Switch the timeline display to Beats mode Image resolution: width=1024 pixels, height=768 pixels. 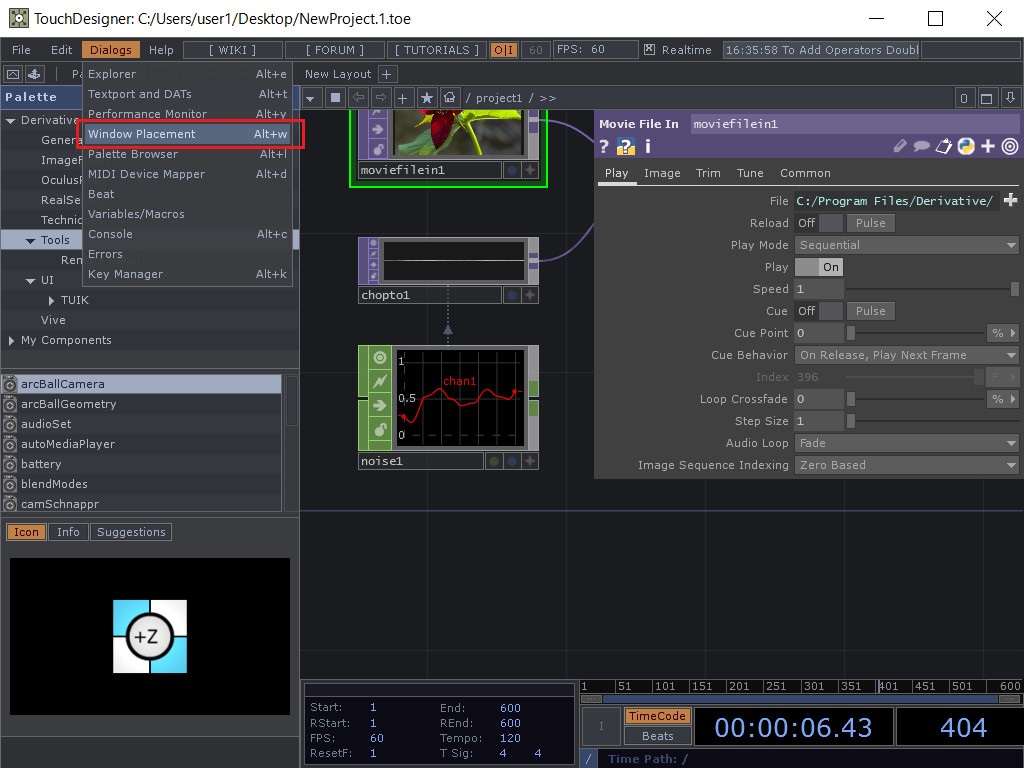(657, 736)
